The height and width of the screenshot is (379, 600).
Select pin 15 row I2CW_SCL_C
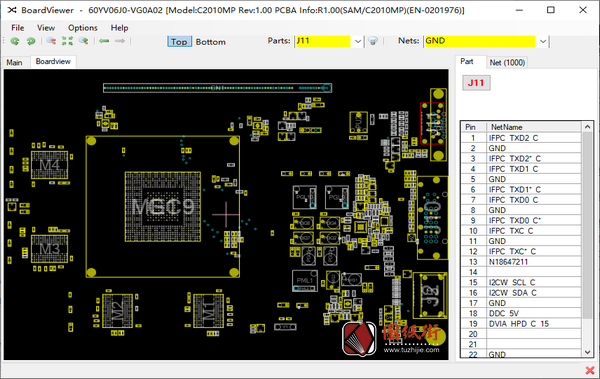coord(521,283)
